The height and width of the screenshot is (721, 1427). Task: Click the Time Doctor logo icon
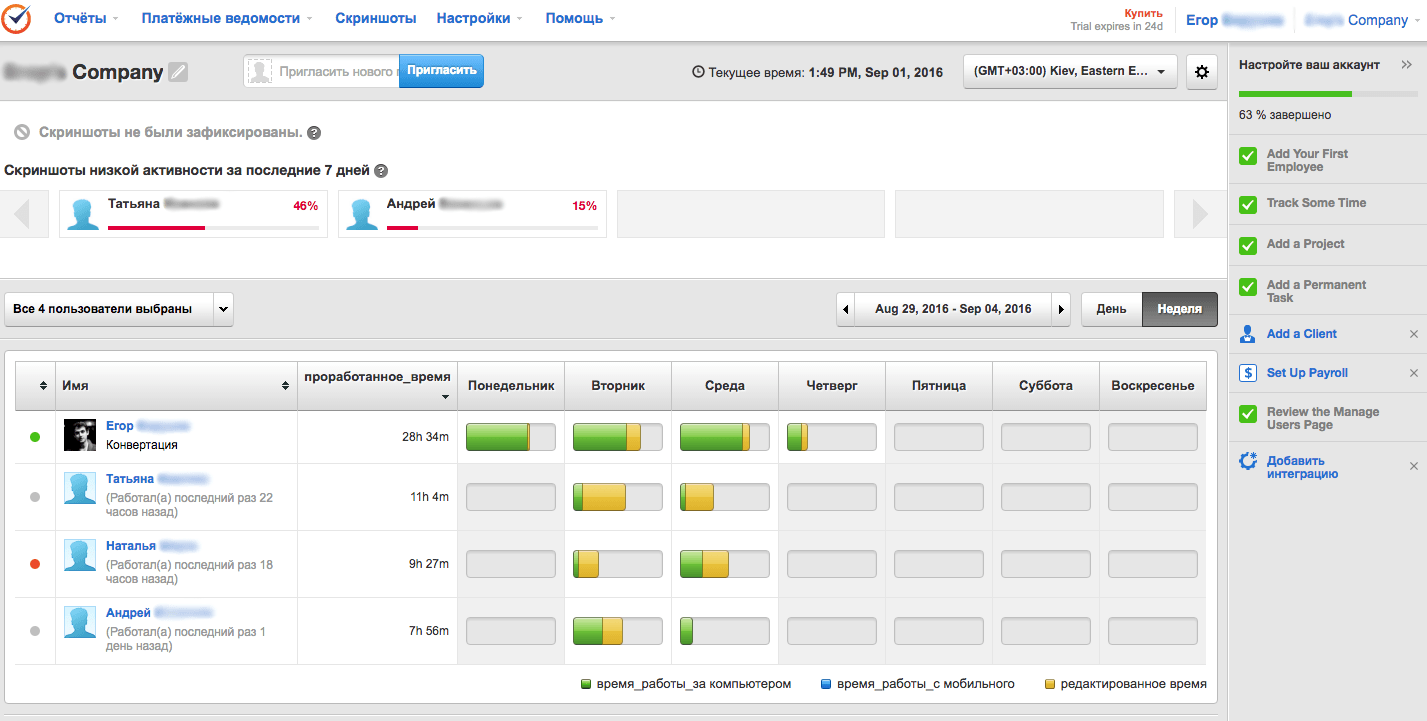point(18,19)
